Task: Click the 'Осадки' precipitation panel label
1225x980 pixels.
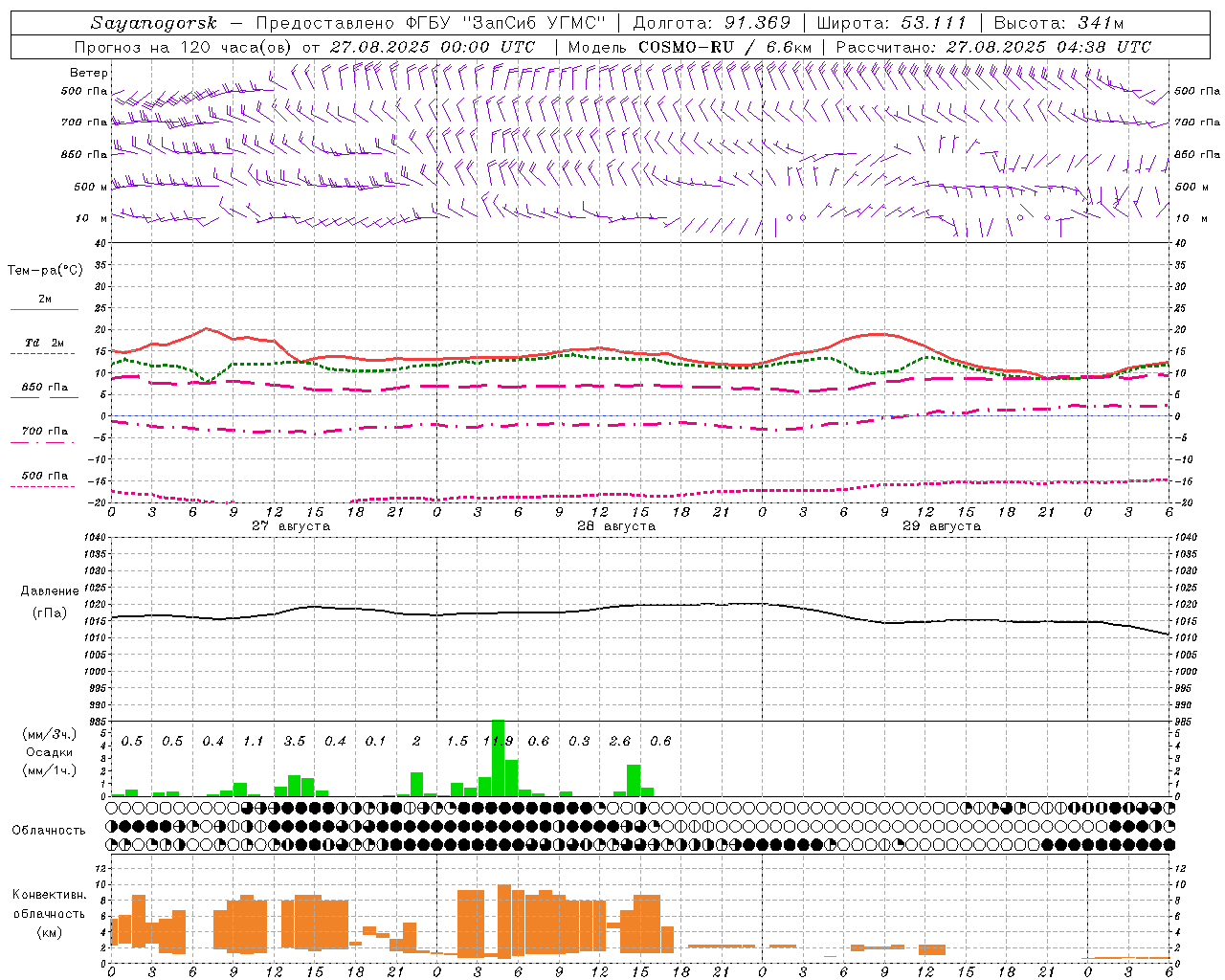Action: [x=49, y=752]
